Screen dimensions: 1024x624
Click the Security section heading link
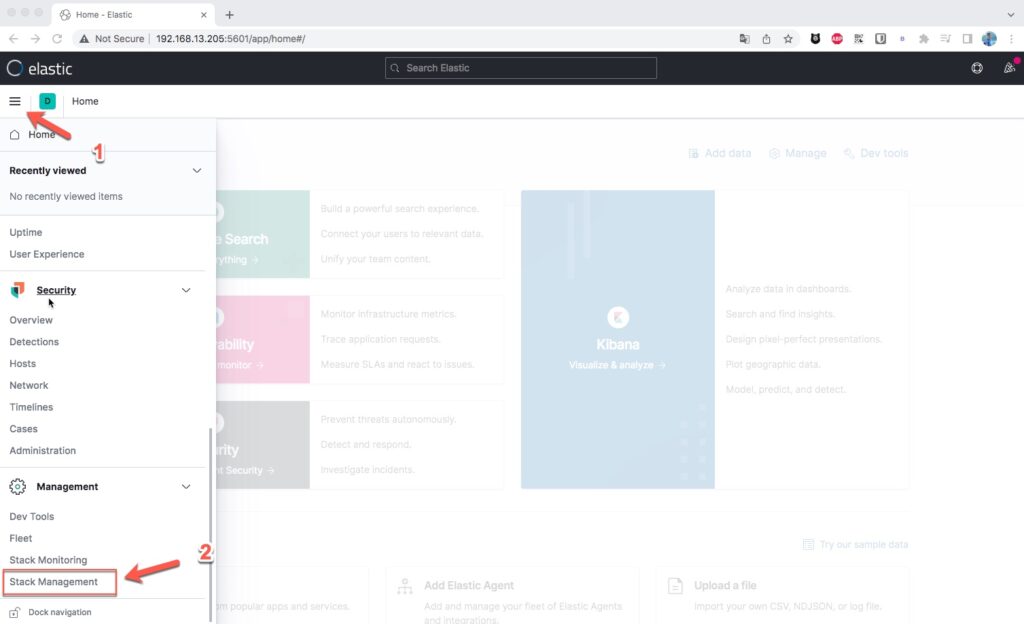[56, 290]
